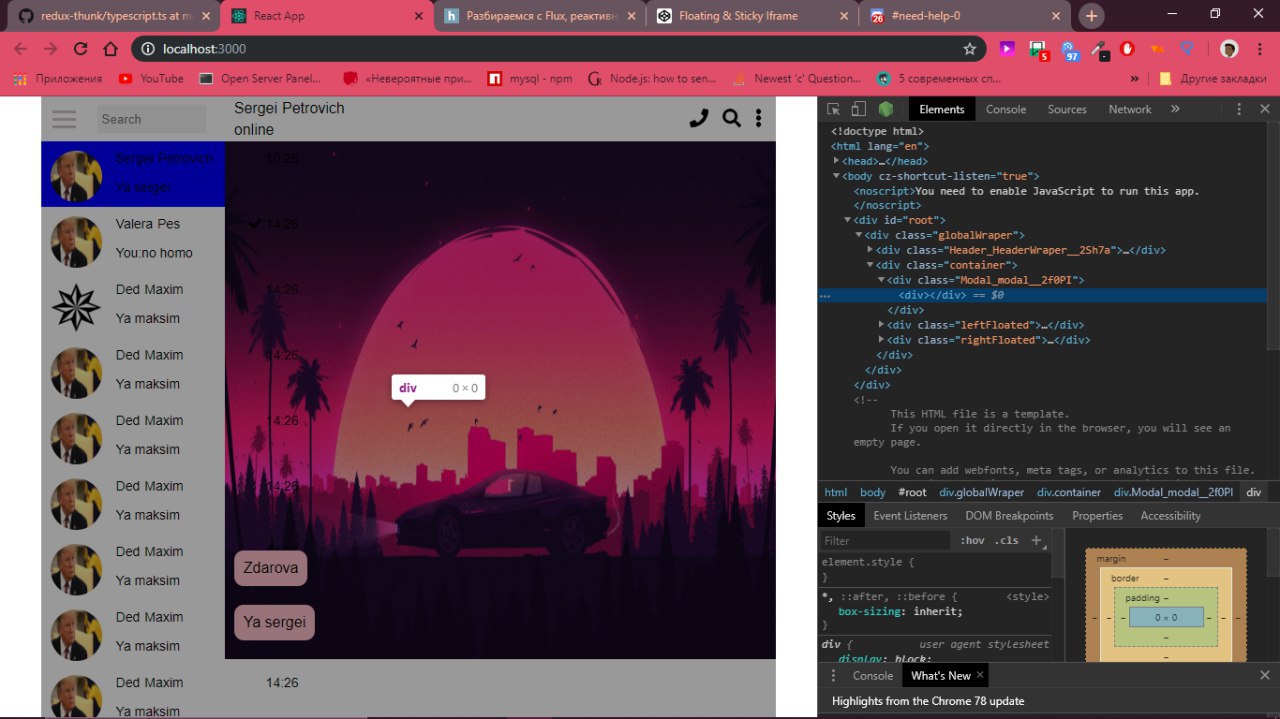Image resolution: width=1280 pixels, height=719 pixels.
Task: Select div.container in the breadcrumb
Action: pyautogui.click(x=1068, y=492)
